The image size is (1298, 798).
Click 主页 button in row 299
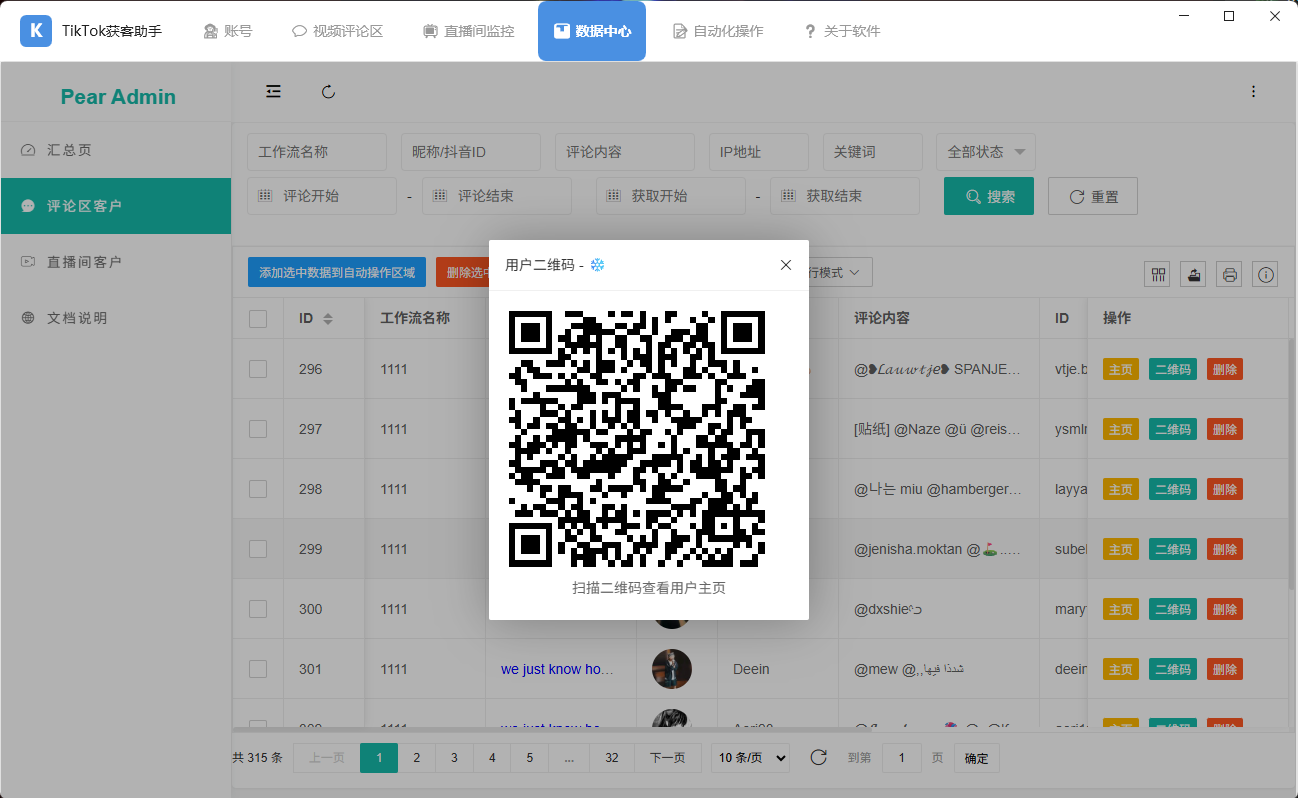click(1121, 549)
